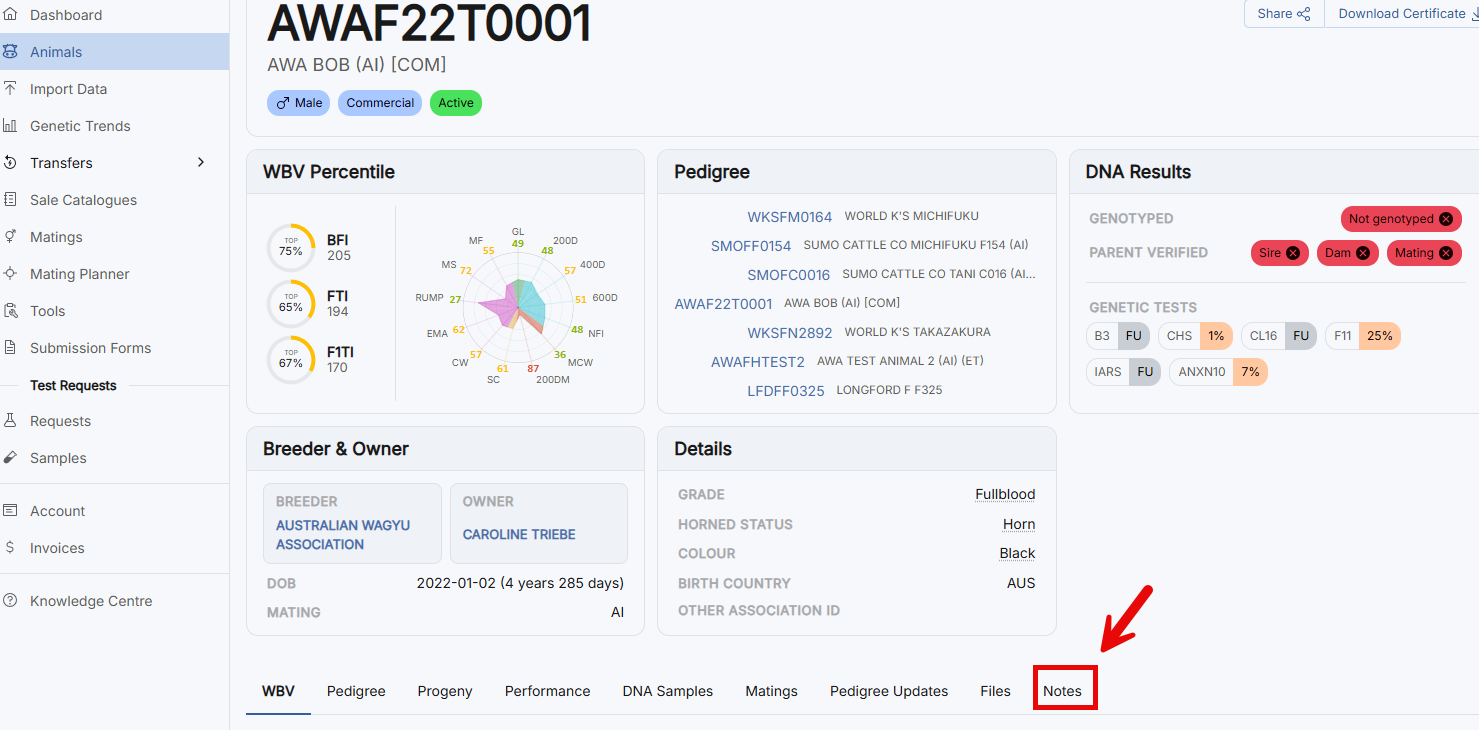Click the Invoices dollar icon
Image resolution: width=1479 pixels, height=730 pixels.
[x=10, y=548]
